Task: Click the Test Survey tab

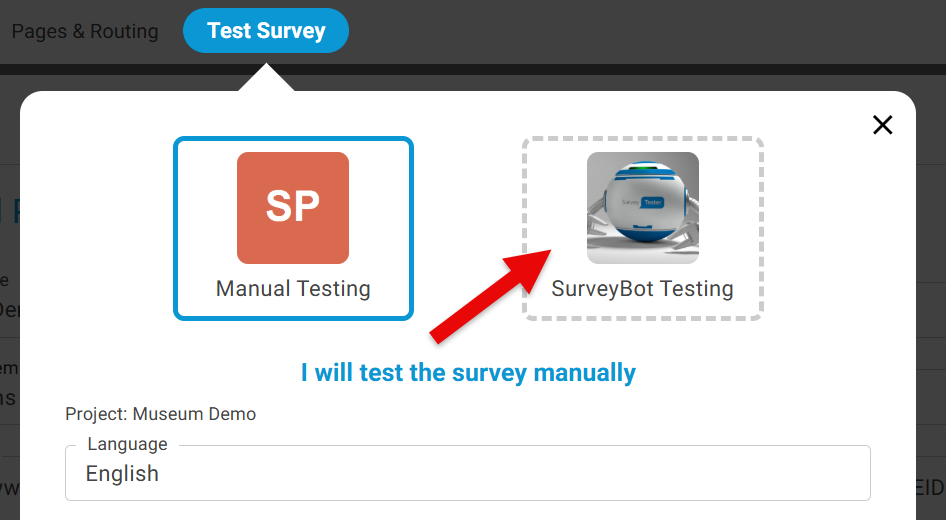Action: click(266, 31)
